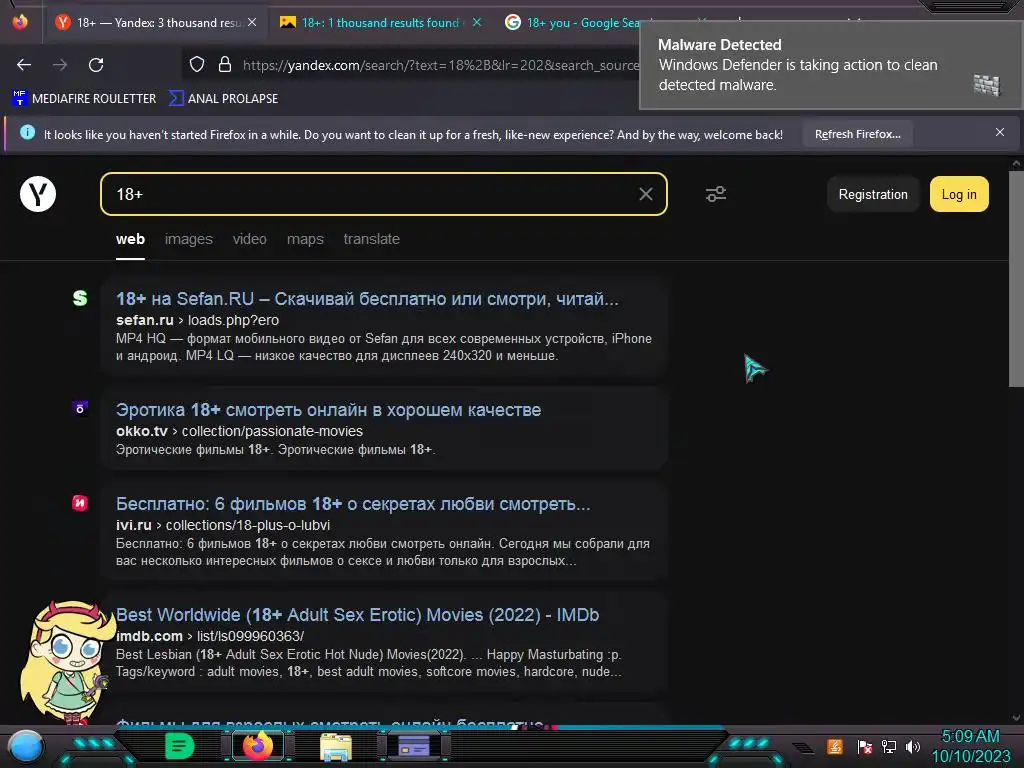
Task: Click the okko.tv collection/passionate-movies URL
Action: click(x=239, y=431)
